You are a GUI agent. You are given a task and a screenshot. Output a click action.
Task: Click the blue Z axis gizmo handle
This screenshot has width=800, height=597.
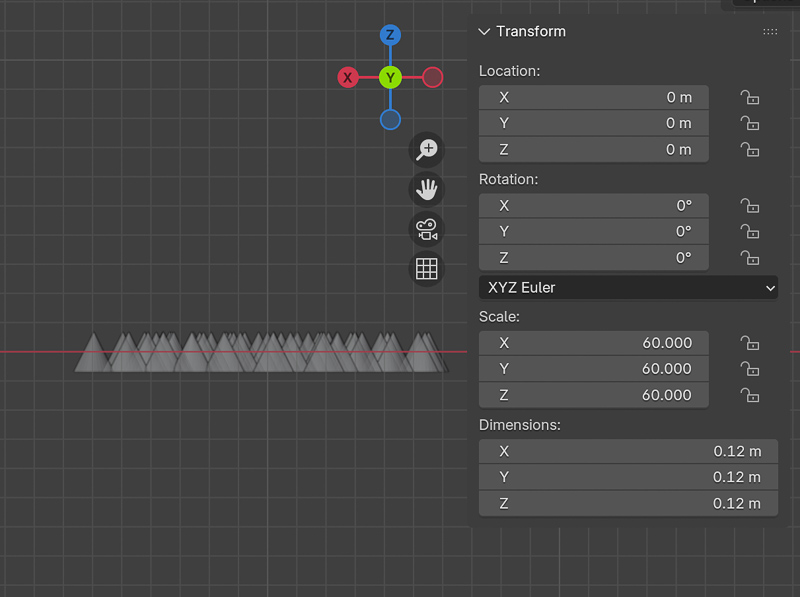(390, 36)
